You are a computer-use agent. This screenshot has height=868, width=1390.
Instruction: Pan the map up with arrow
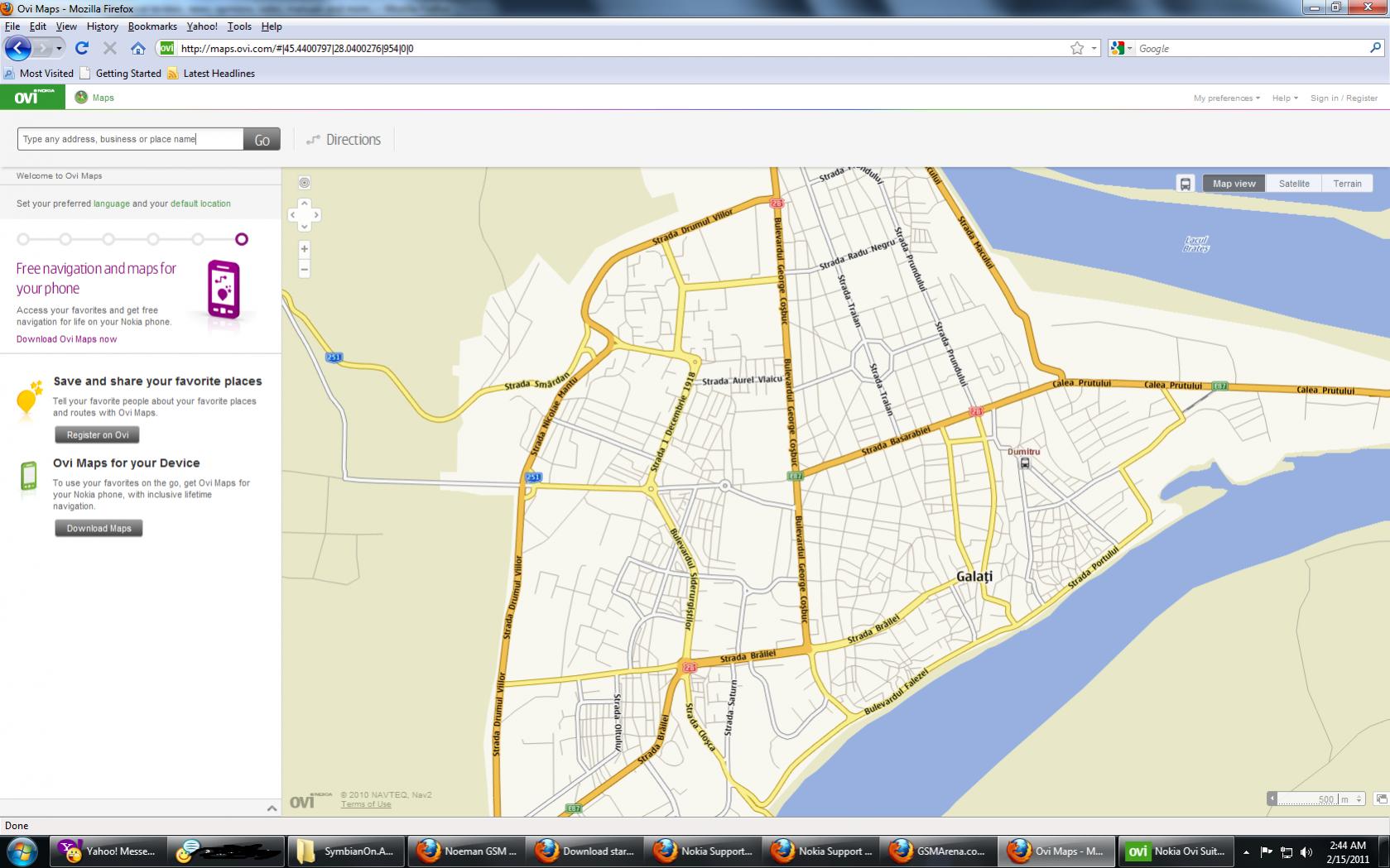click(304, 204)
